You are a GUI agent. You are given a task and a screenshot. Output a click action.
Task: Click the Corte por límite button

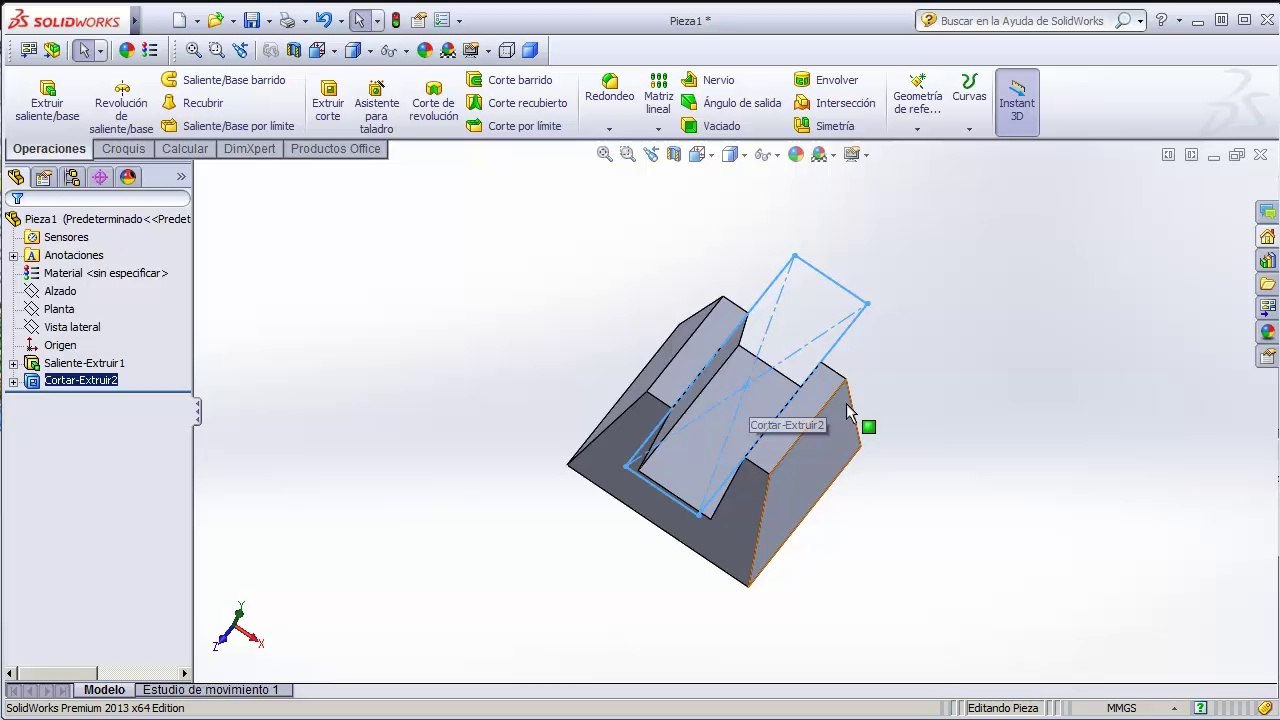click(514, 126)
